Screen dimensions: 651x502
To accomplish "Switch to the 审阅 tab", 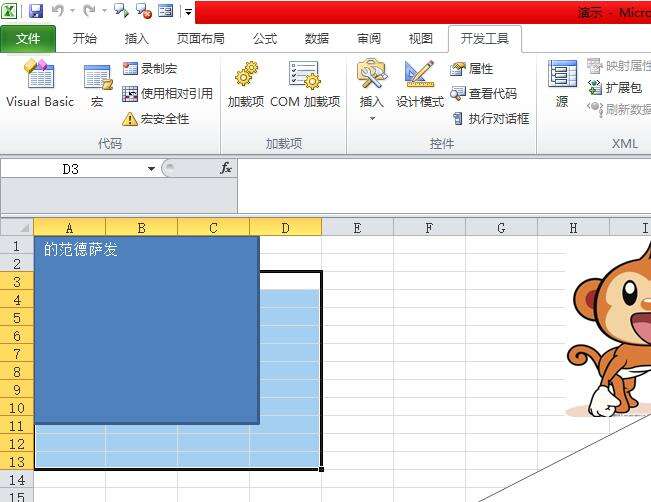I will pyautogui.click(x=369, y=39).
